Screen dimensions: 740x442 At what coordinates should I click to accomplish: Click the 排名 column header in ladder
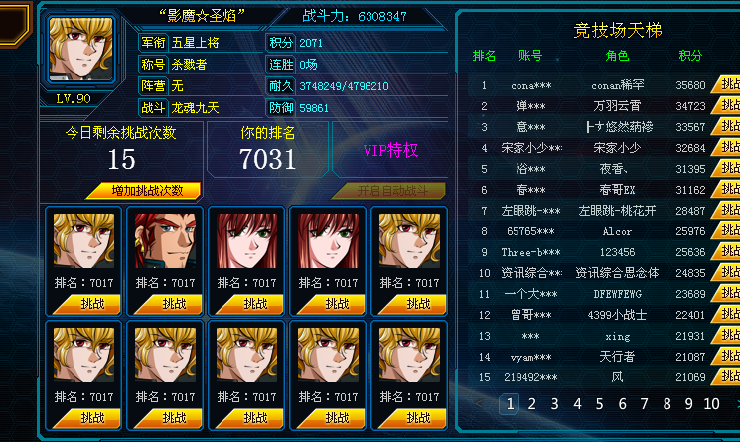[x=484, y=56]
